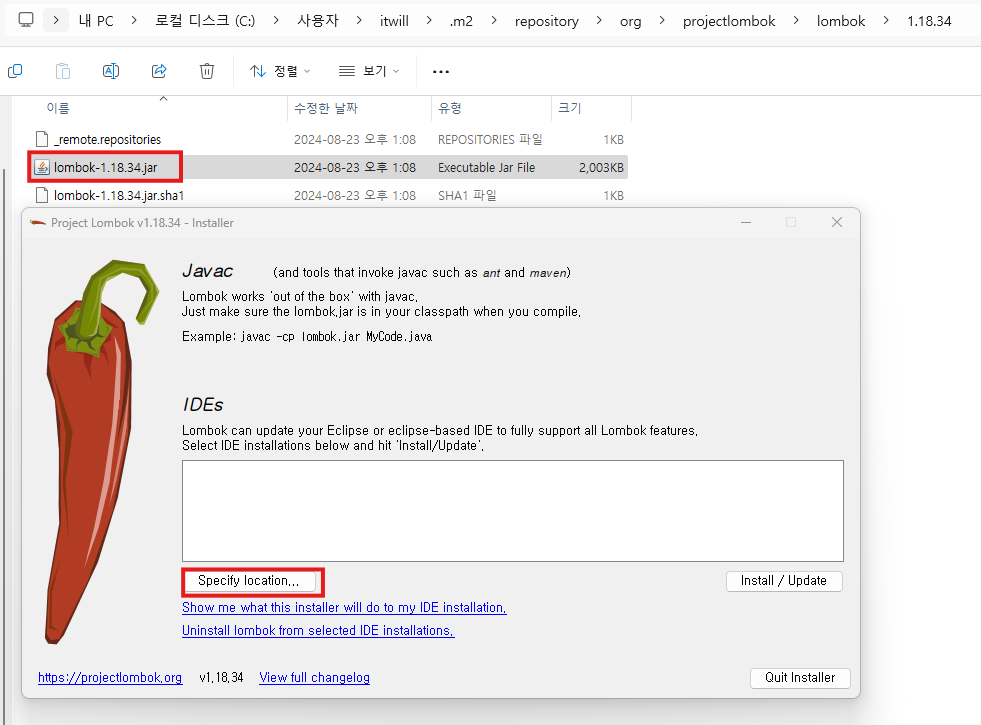Click Uninstall lombok from selected IDE installations link
Image resolution: width=981 pixels, height=725 pixels.
point(318,631)
